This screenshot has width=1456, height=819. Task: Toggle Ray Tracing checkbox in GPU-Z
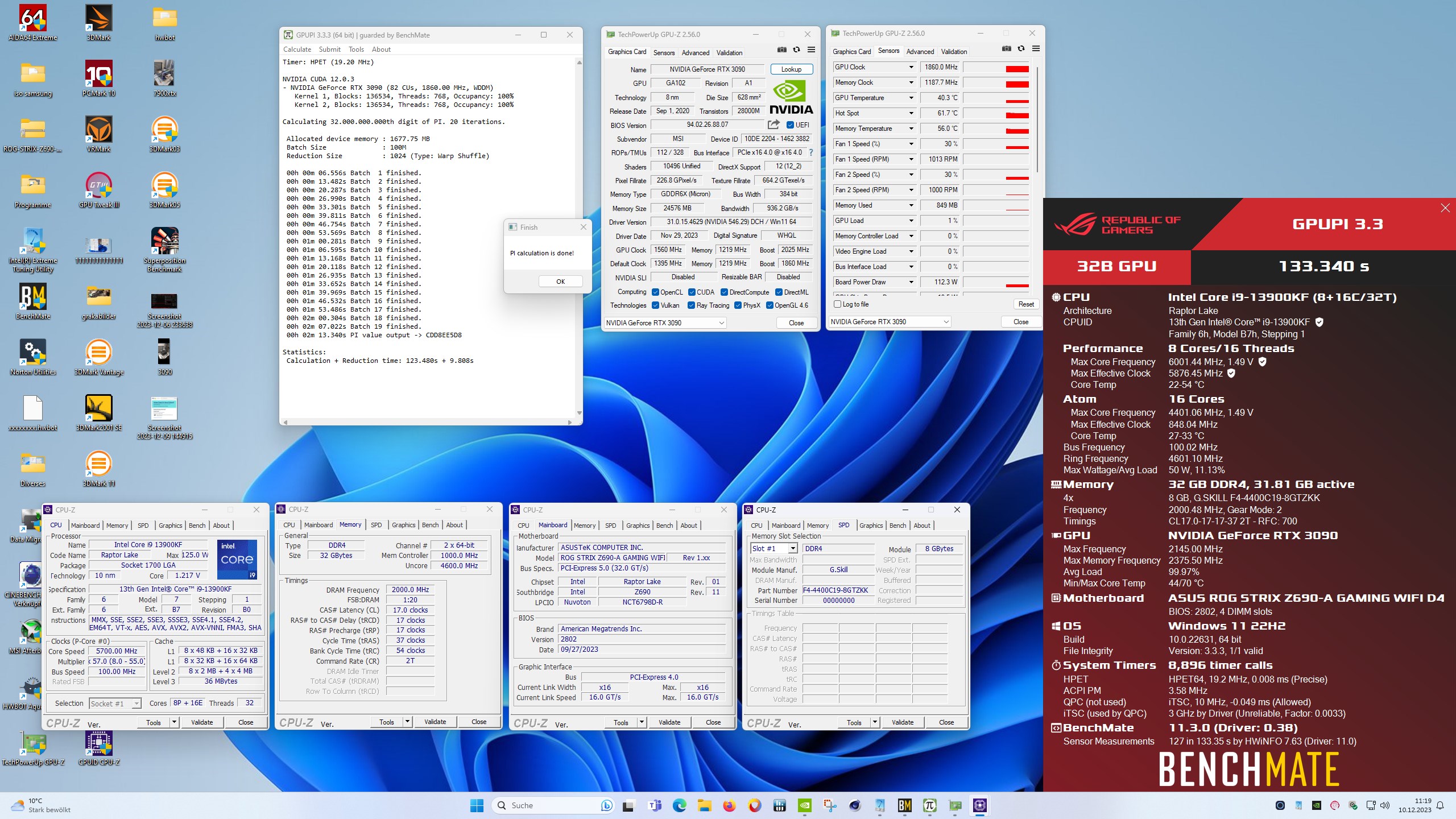[691, 305]
